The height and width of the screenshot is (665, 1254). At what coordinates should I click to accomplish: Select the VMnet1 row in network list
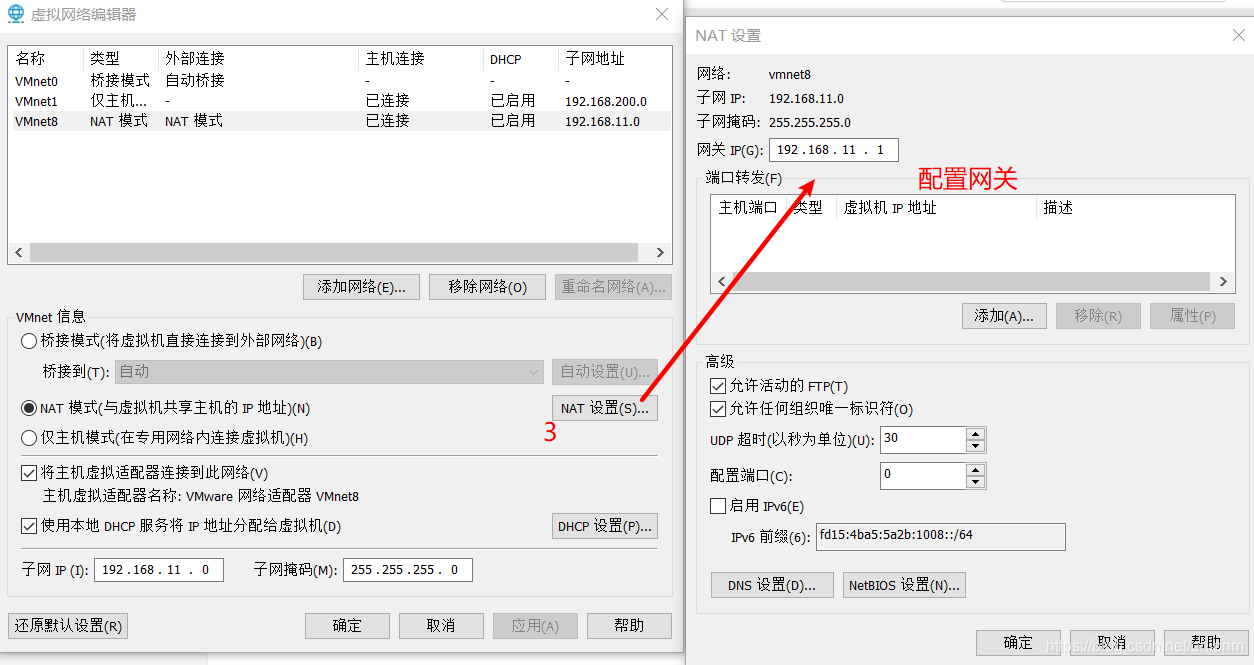point(339,100)
